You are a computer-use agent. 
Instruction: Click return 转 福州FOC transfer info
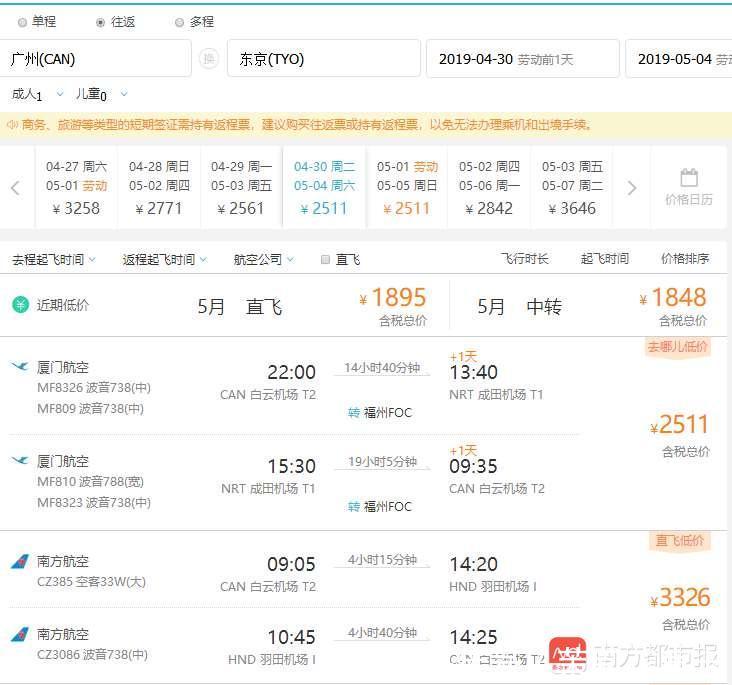pyautogui.click(x=380, y=507)
